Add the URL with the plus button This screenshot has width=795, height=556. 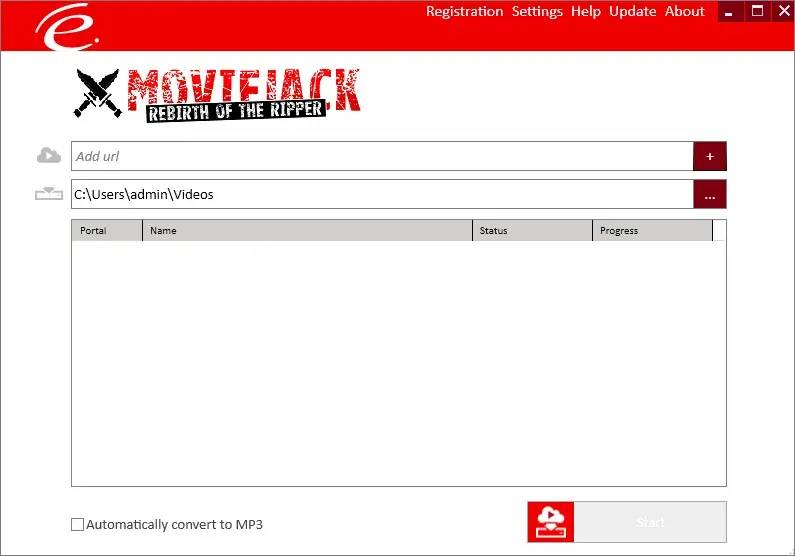point(710,156)
